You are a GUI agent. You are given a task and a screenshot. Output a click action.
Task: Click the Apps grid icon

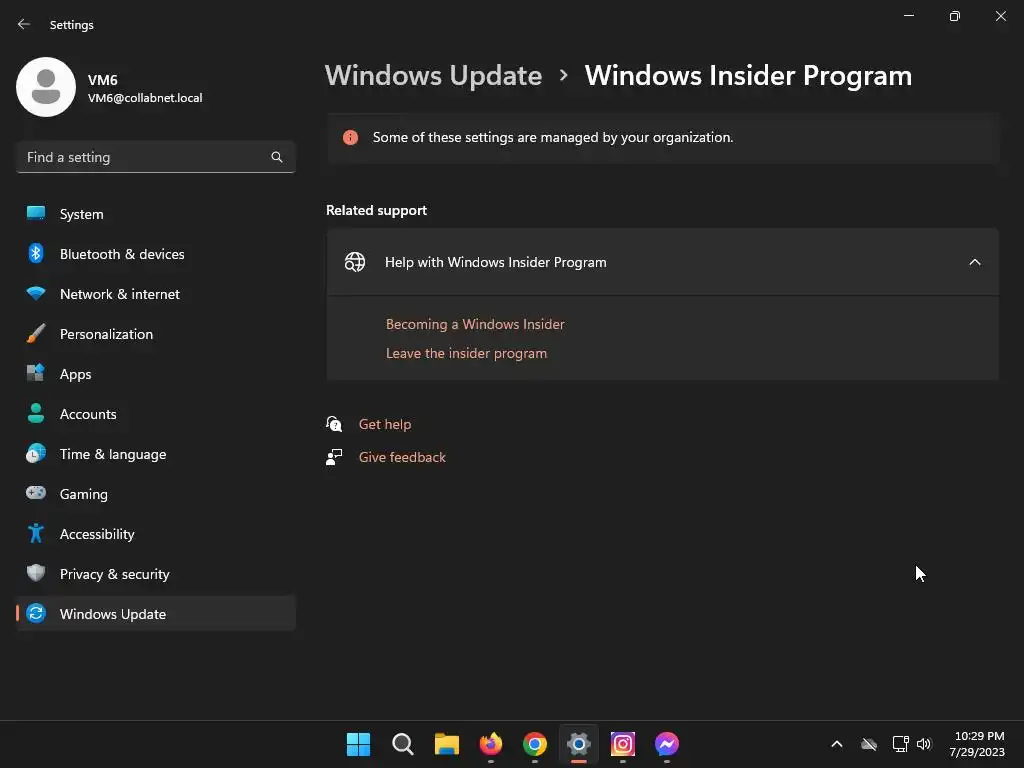36,373
